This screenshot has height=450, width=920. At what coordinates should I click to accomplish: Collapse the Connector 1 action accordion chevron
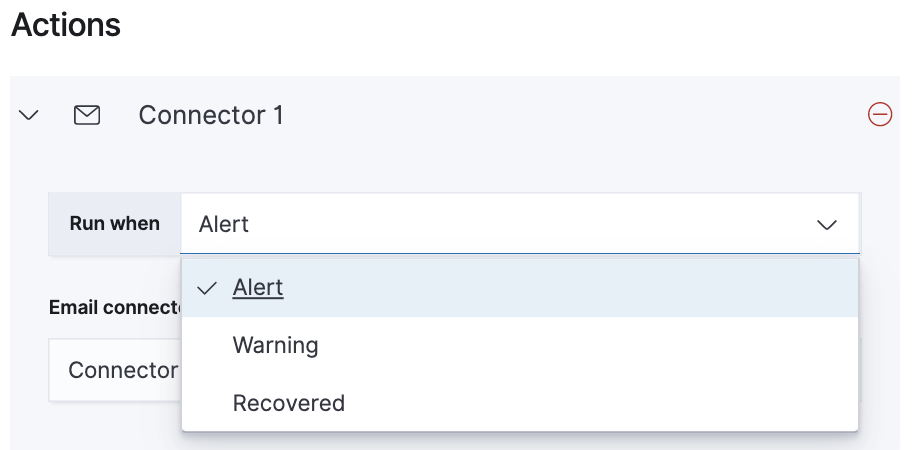[x=29, y=116]
